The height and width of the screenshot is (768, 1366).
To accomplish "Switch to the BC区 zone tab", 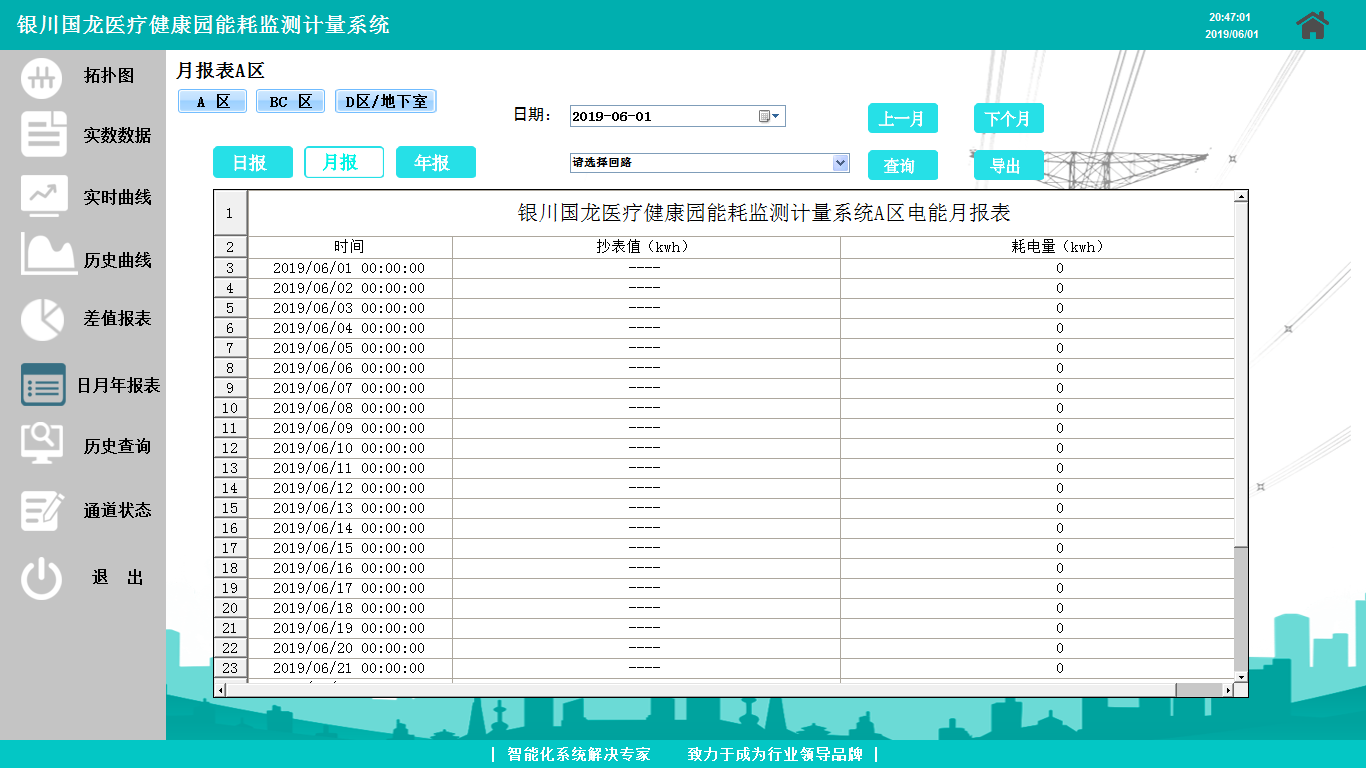I will pos(290,102).
